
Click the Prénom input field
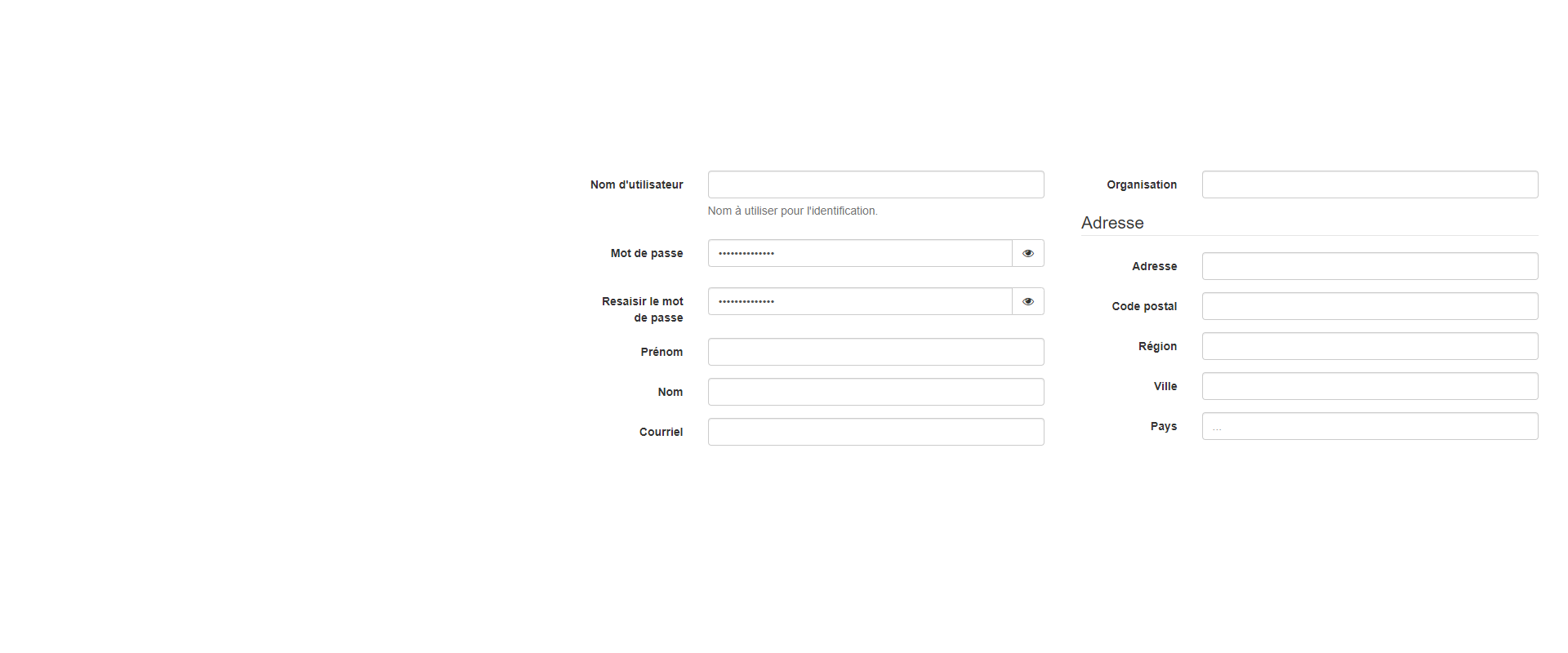coord(875,352)
